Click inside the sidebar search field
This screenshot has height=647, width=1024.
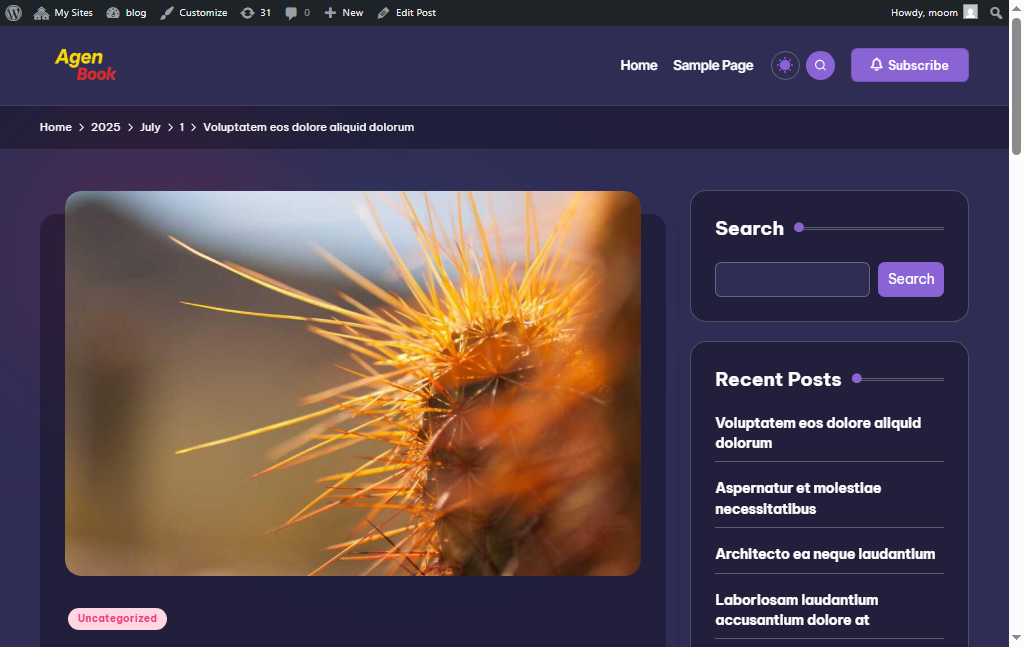click(x=792, y=279)
